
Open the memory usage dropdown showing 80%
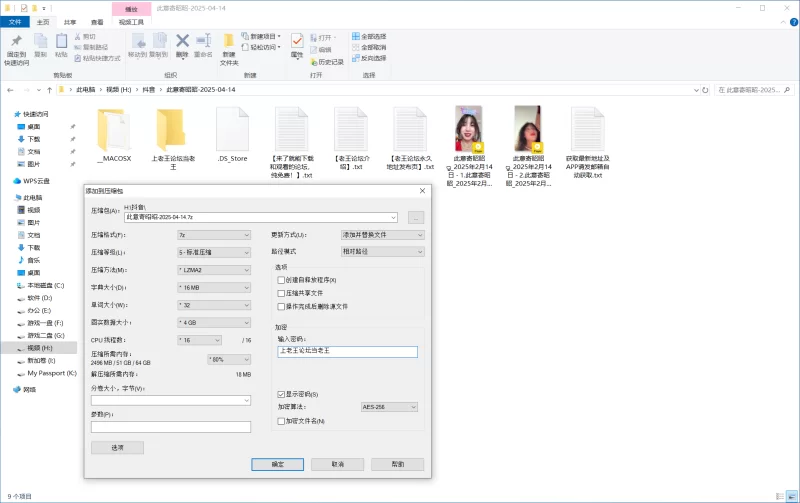229,360
